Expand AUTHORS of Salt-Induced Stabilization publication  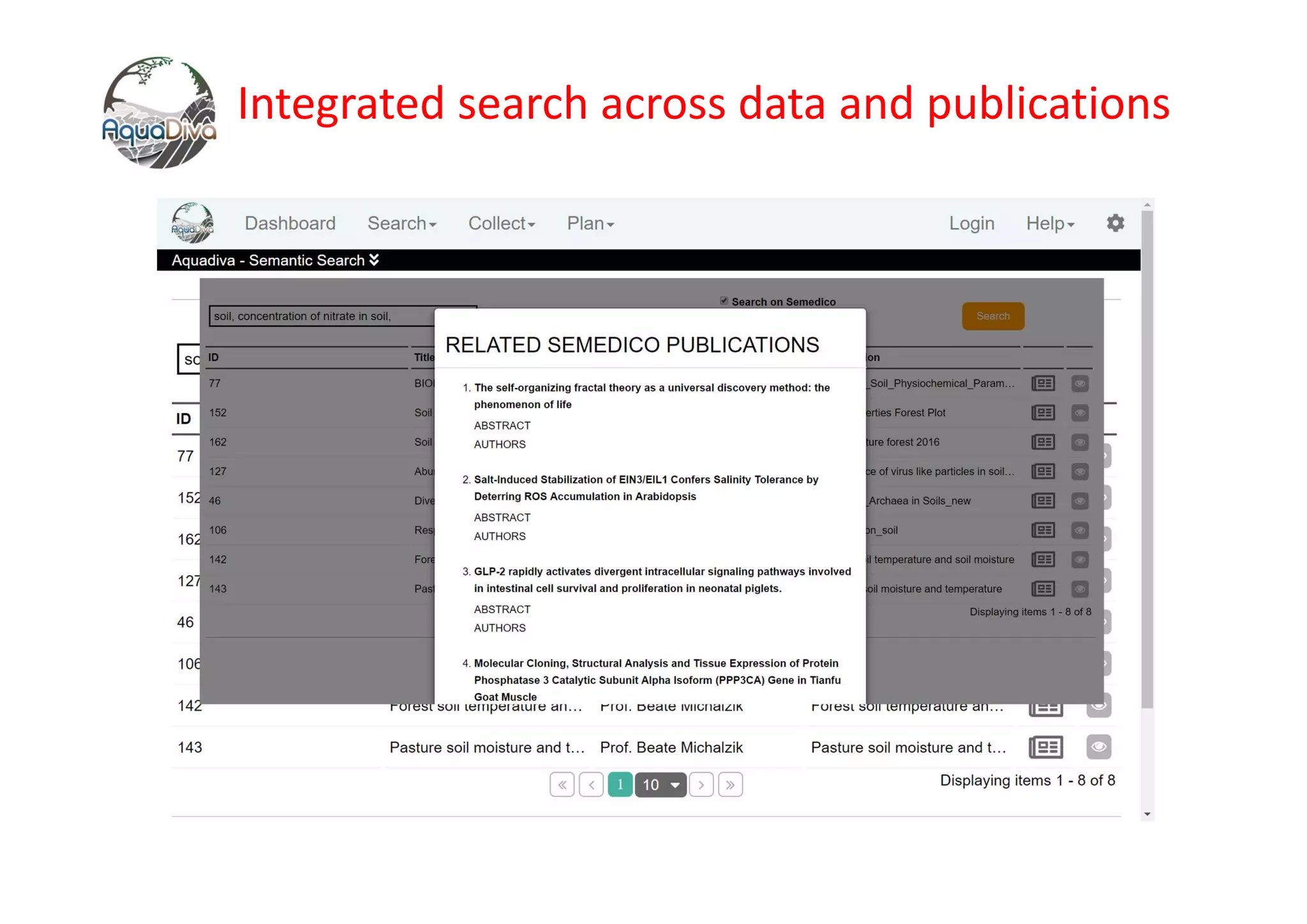click(500, 537)
